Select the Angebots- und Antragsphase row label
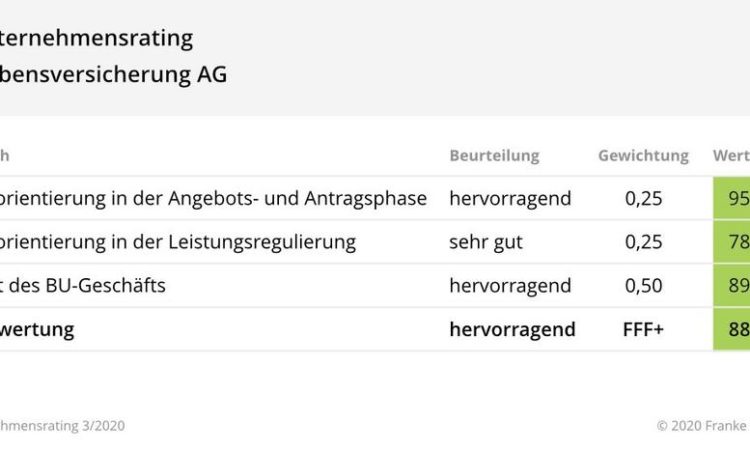750x450 pixels. 213,198
